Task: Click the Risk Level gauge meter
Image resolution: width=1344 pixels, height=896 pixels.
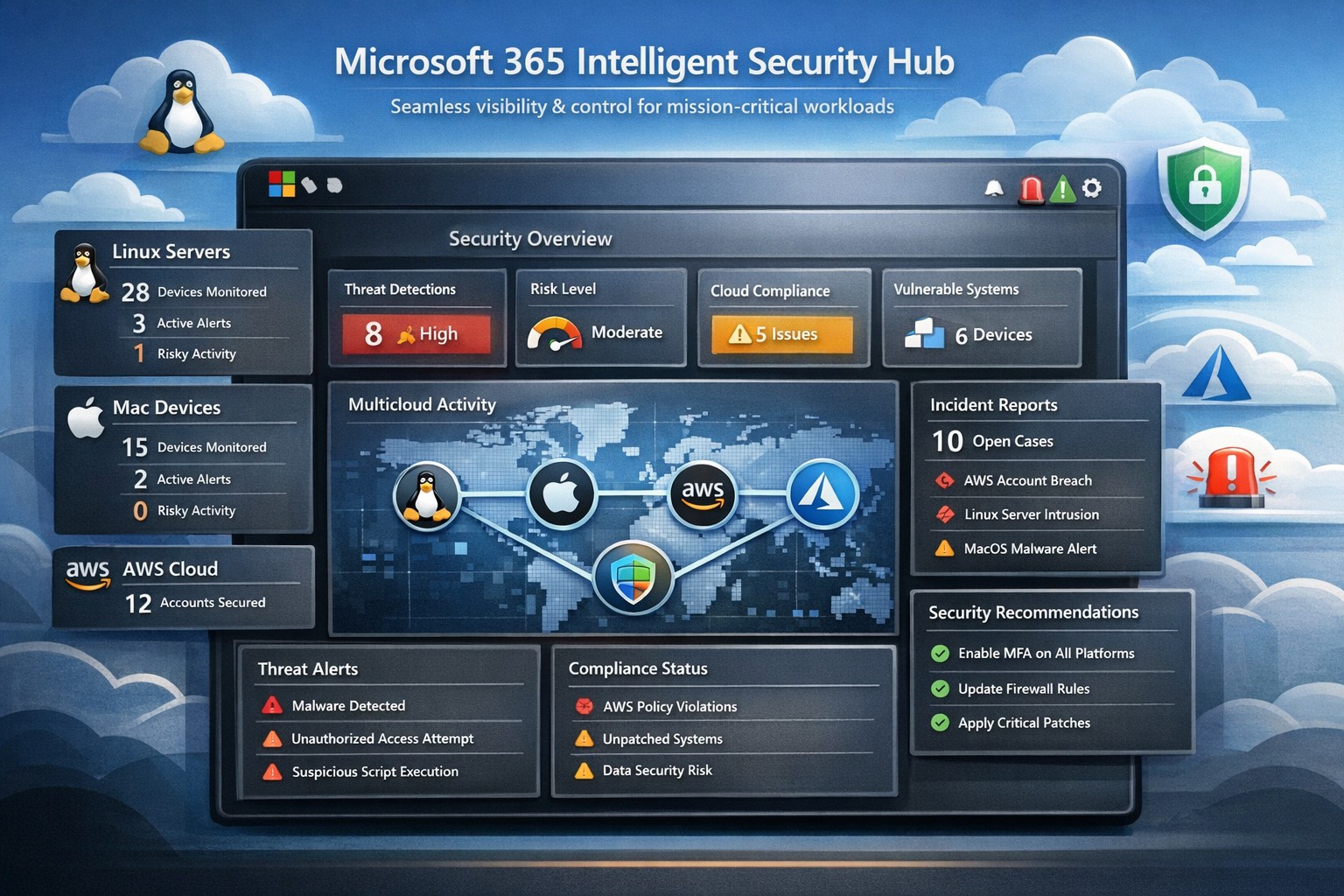Action: pos(554,335)
